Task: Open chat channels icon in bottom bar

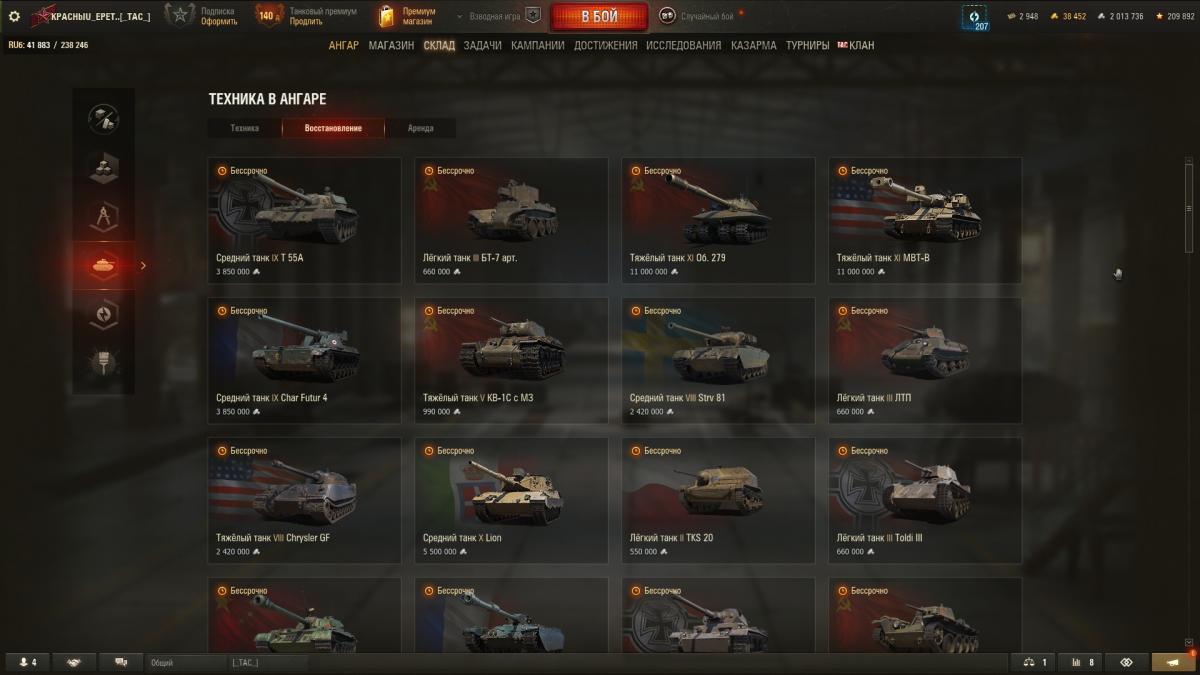Action: pyautogui.click(x=121, y=662)
